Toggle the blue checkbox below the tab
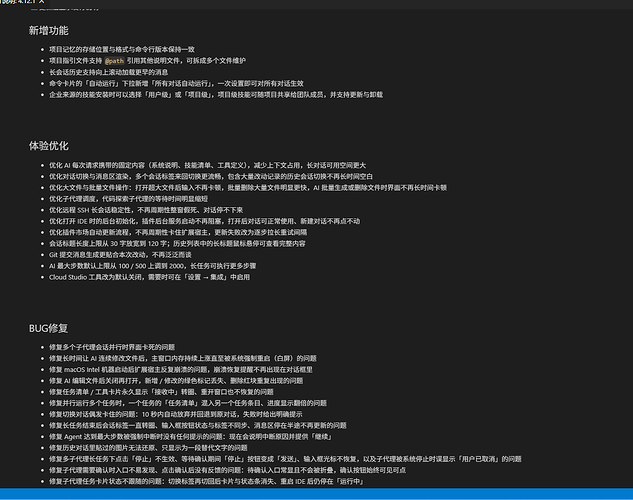Viewport: 633px width, 500px height. [34, 8]
